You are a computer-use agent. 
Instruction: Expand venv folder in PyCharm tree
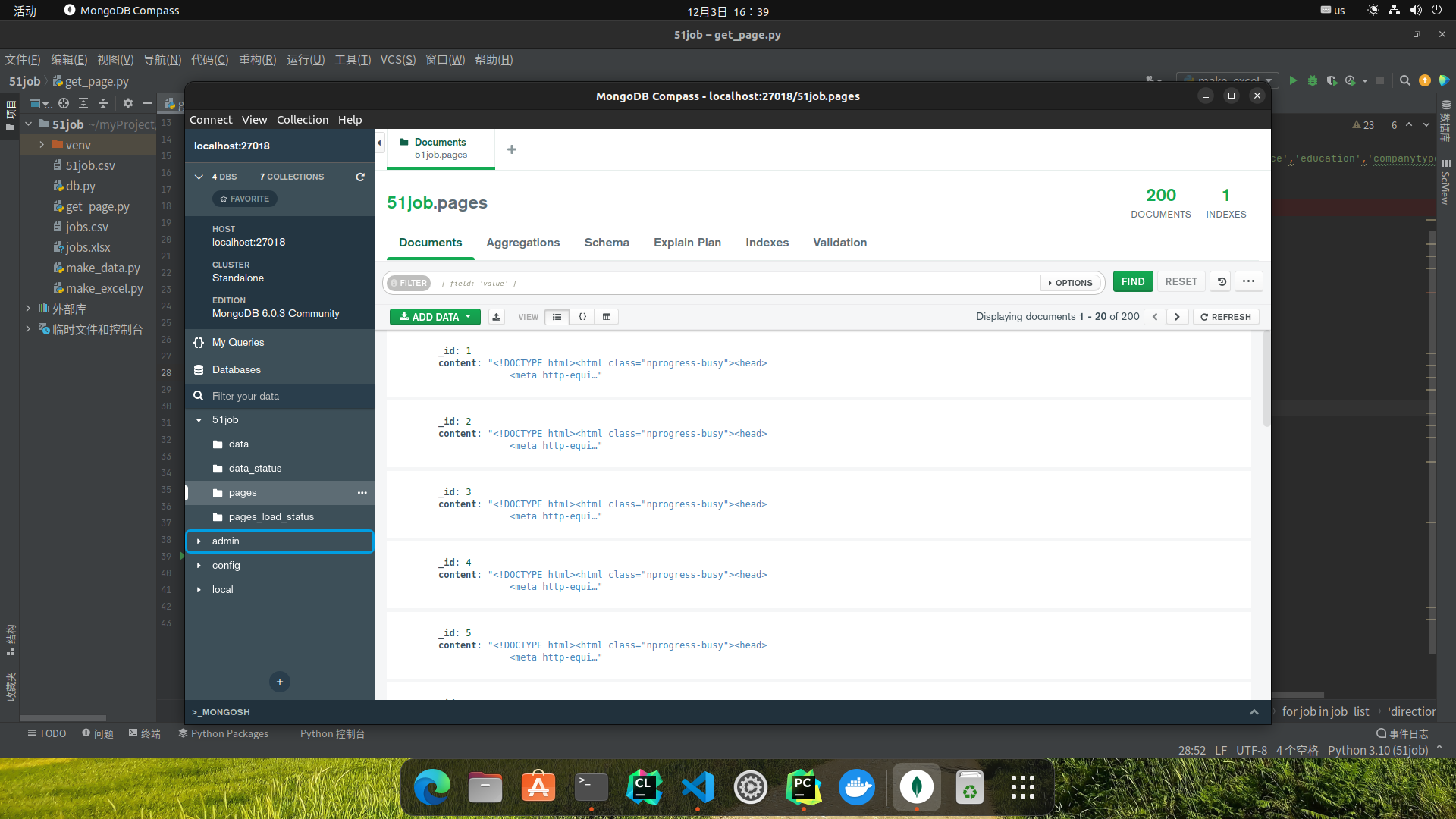click(x=42, y=145)
